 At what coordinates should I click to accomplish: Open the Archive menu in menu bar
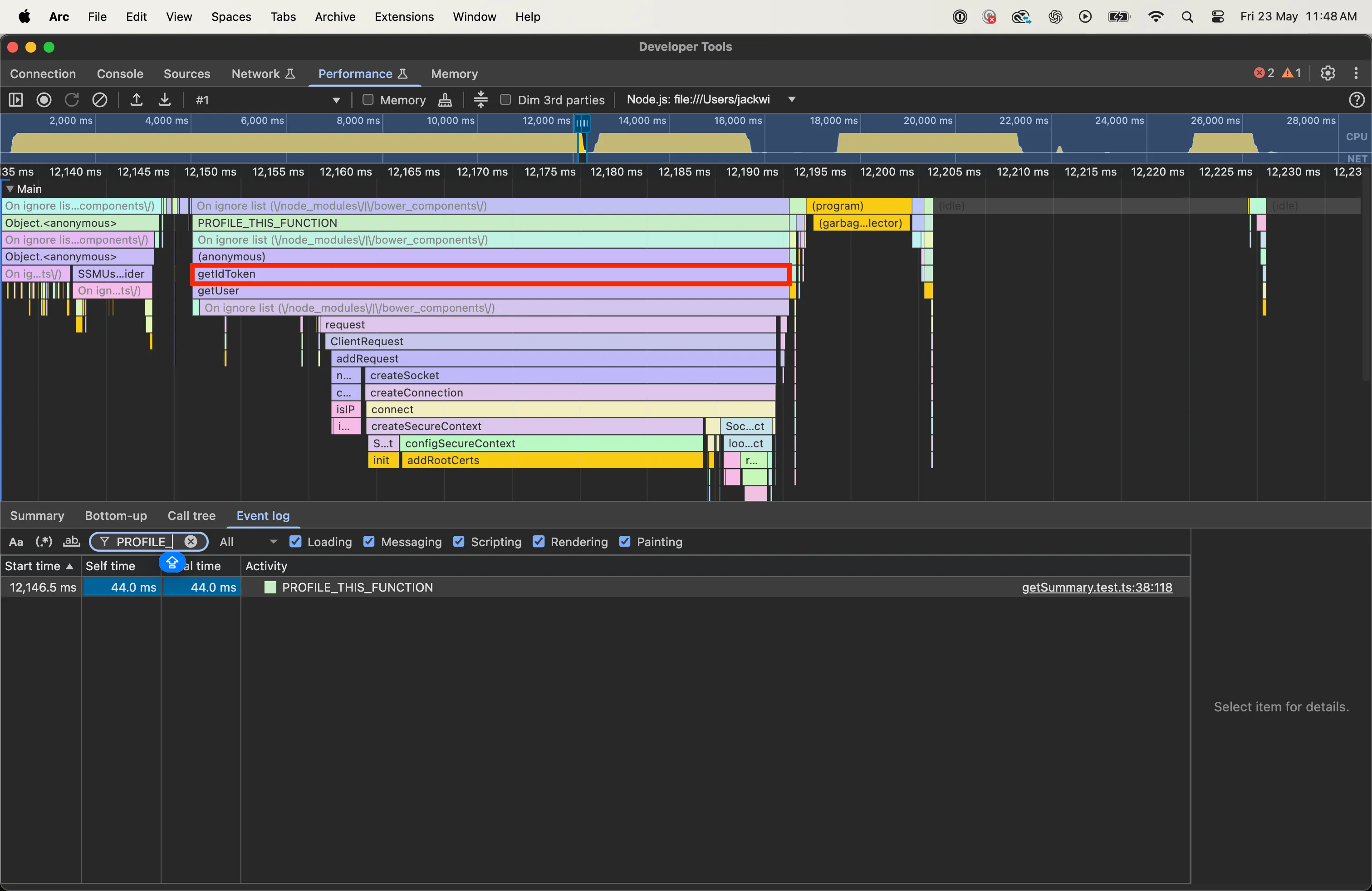pyautogui.click(x=335, y=17)
